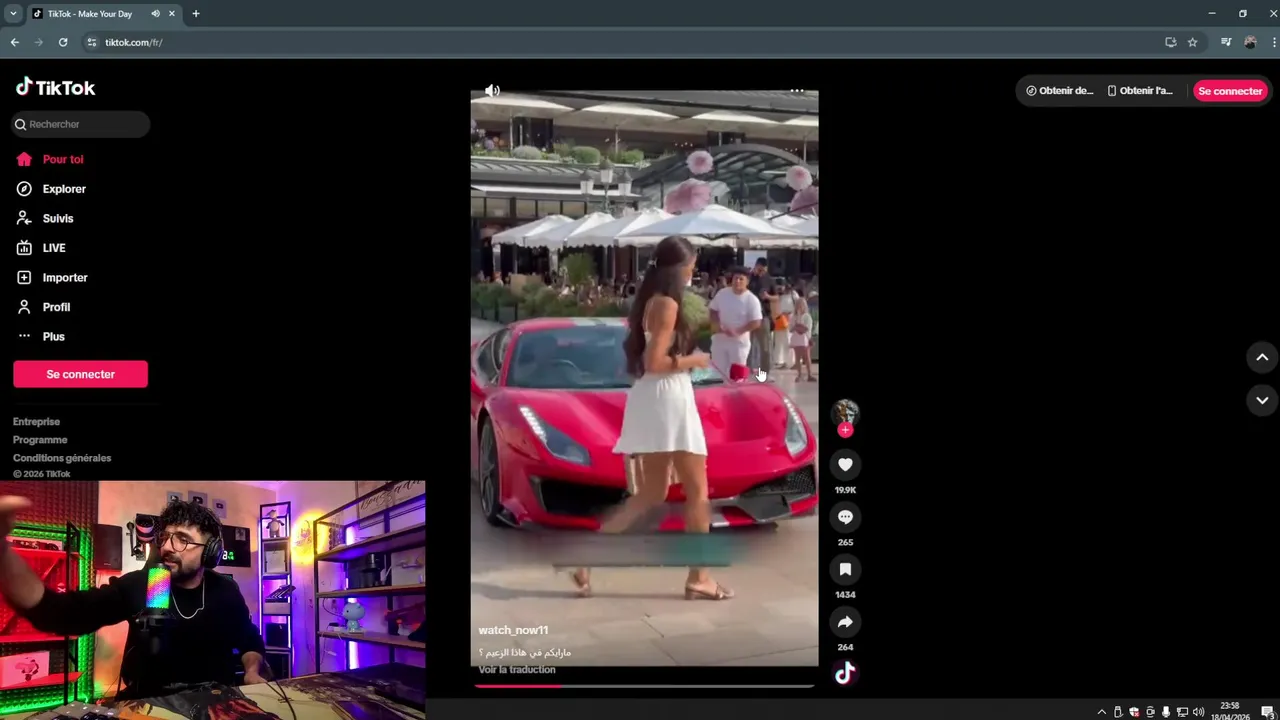Image resolution: width=1280 pixels, height=720 pixels.
Task: Save the video with the bookmark icon
Action: 845,569
